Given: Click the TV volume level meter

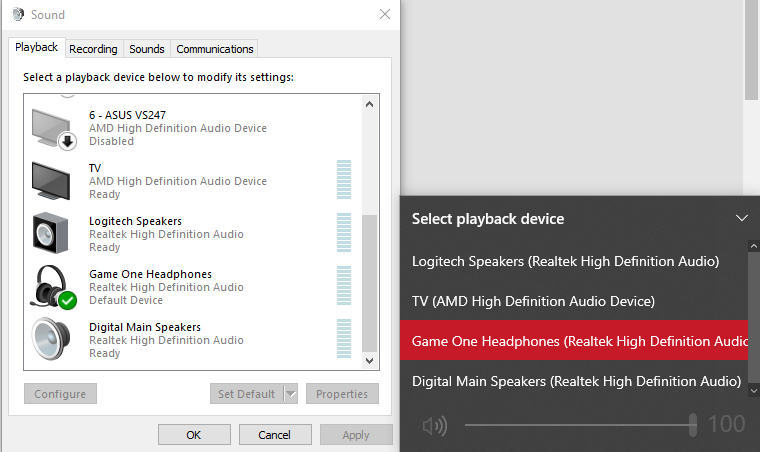Looking at the screenshot, I should tap(344, 180).
